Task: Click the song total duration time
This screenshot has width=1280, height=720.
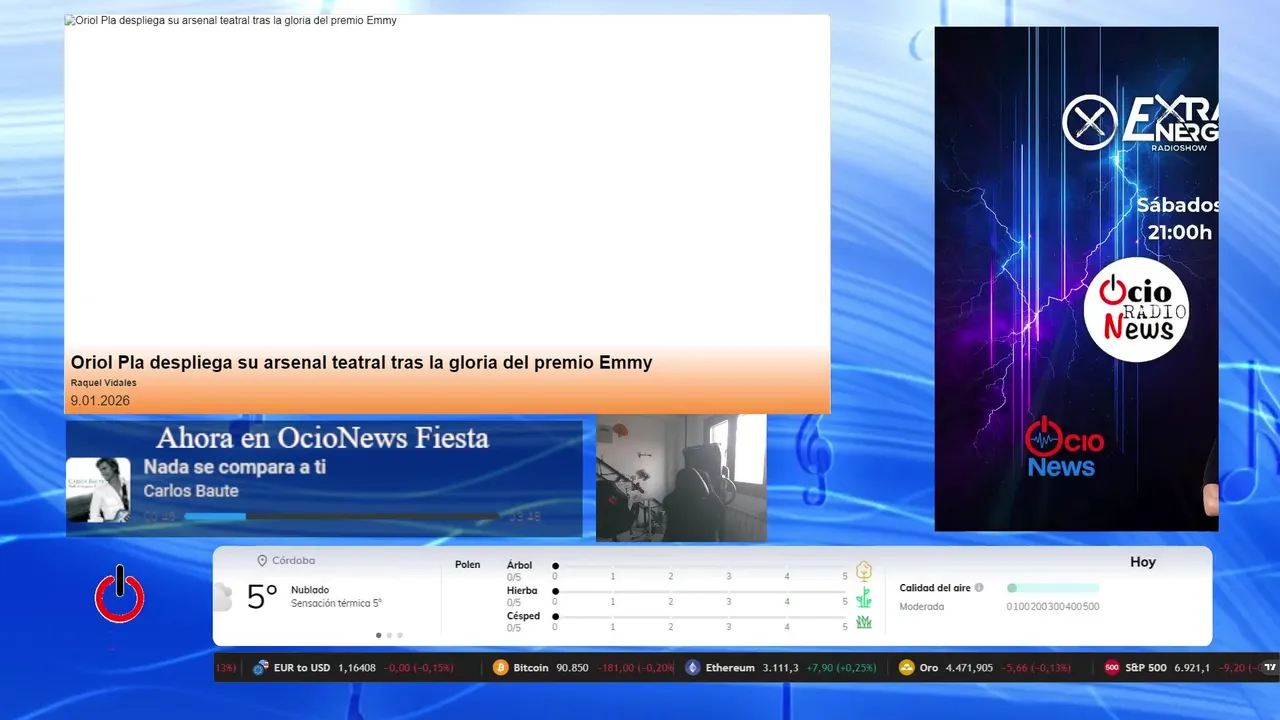Action: click(x=524, y=517)
